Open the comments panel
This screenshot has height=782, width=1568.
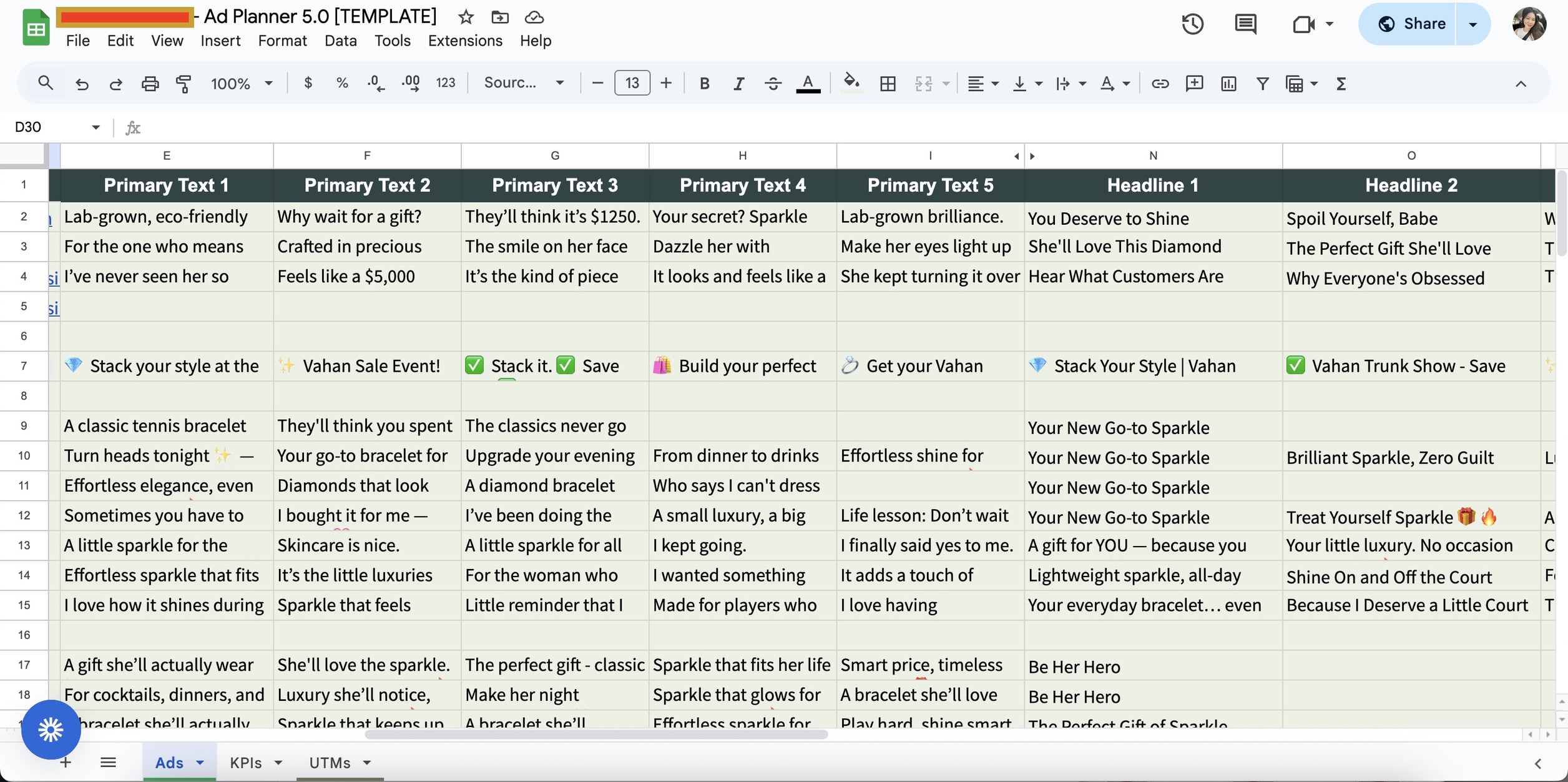(x=1245, y=24)
